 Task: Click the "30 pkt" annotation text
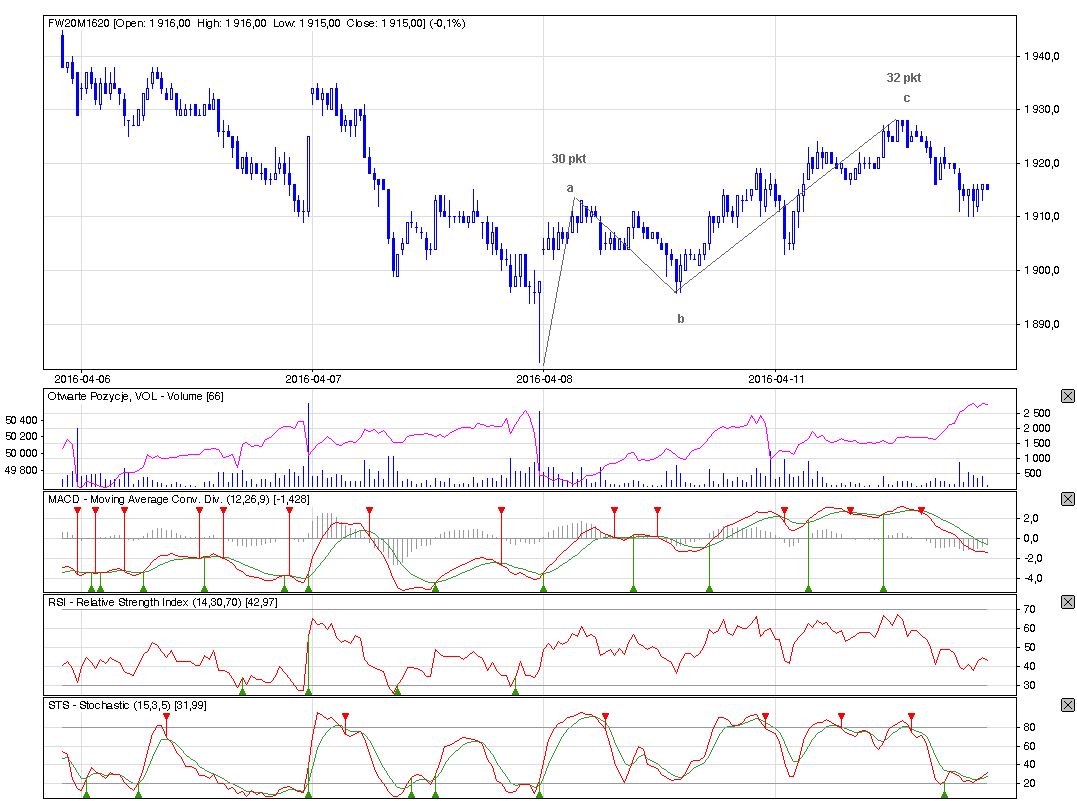[569, 159]
